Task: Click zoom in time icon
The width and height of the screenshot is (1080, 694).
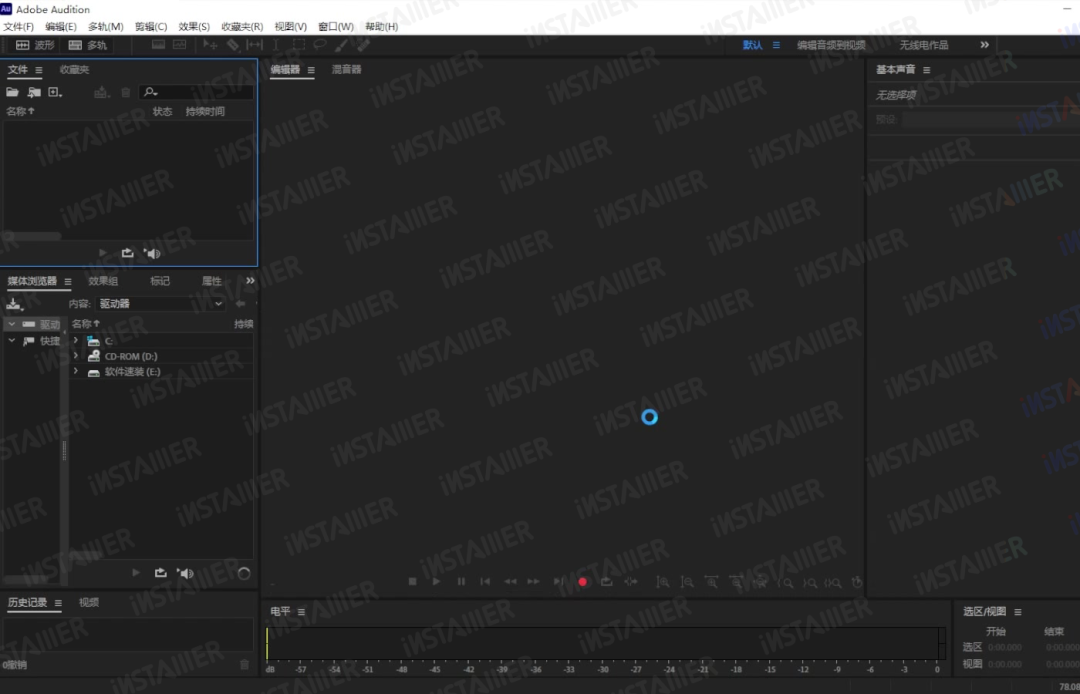Action: coord(712,582)
